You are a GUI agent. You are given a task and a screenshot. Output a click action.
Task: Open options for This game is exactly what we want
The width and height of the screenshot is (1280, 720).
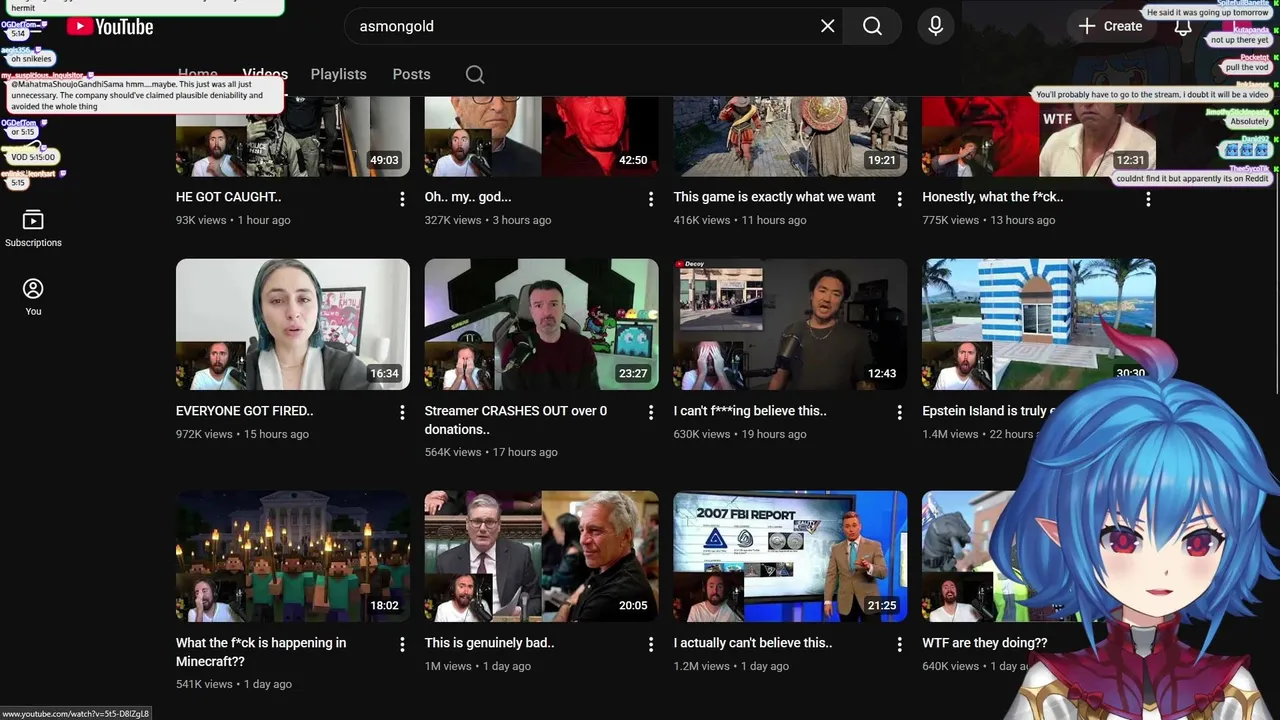tap(899, 199)
